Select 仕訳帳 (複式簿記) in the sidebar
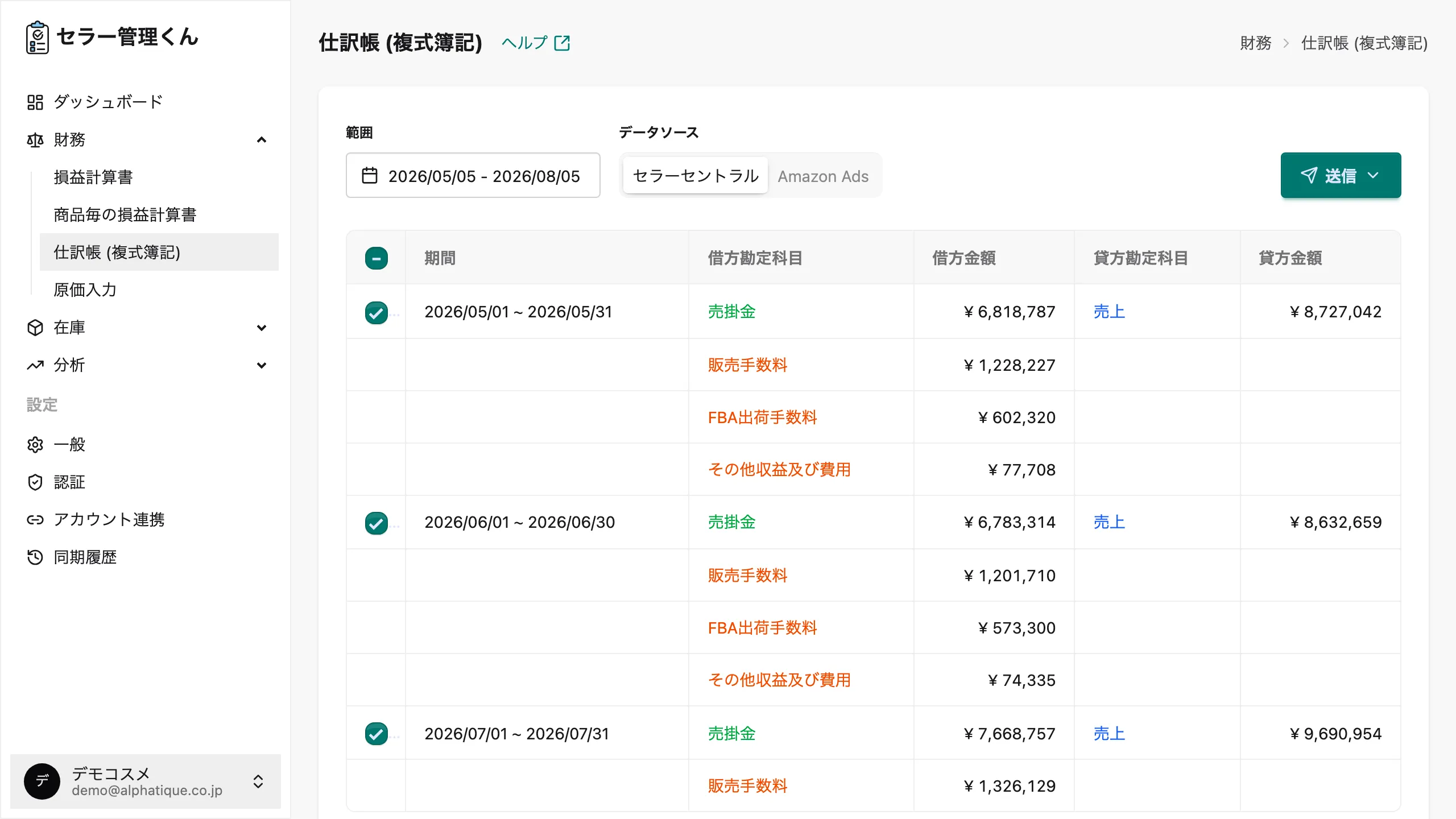1456x819 pixels. [159, 252]
